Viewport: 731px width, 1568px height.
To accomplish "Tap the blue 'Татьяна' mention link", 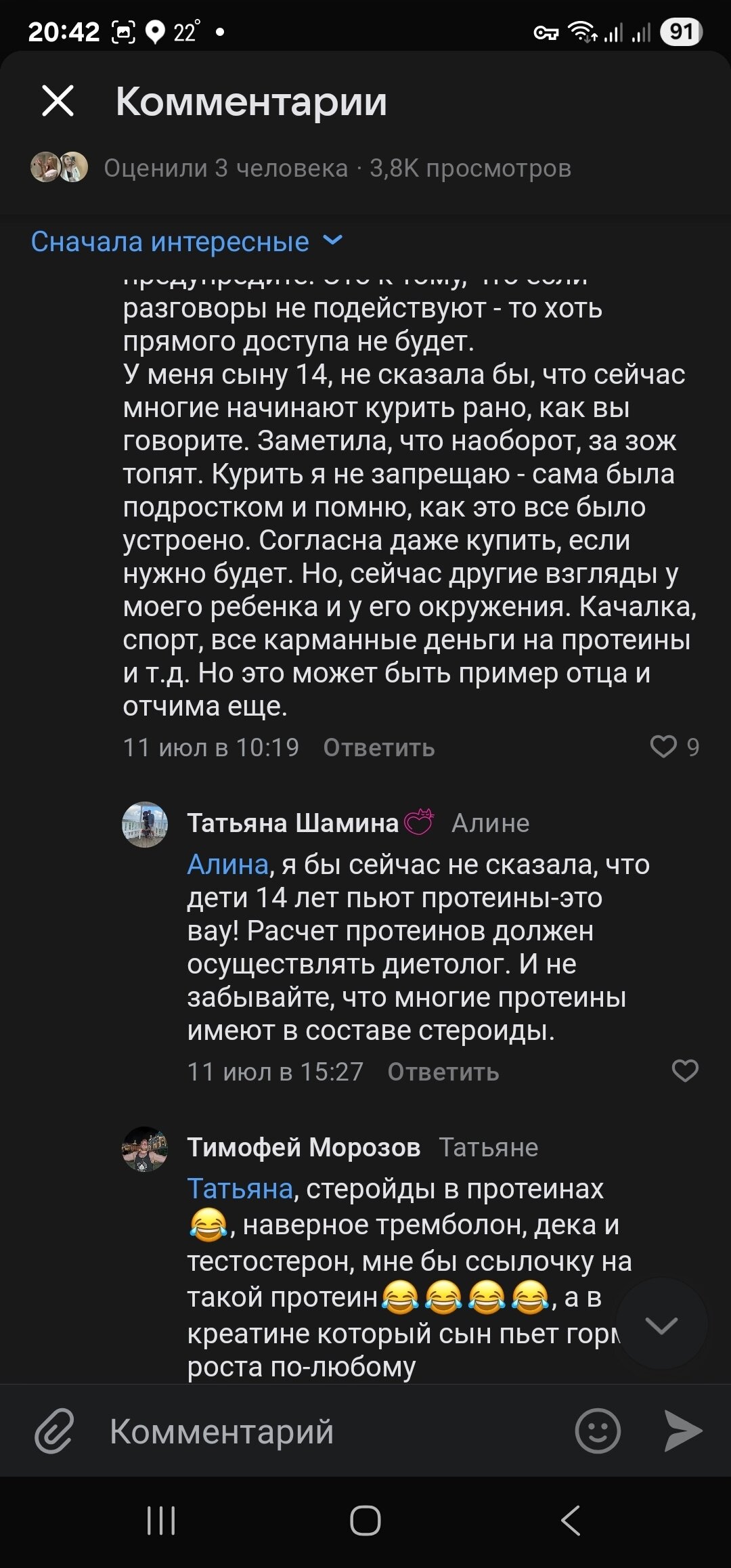I will (240, 1189).
